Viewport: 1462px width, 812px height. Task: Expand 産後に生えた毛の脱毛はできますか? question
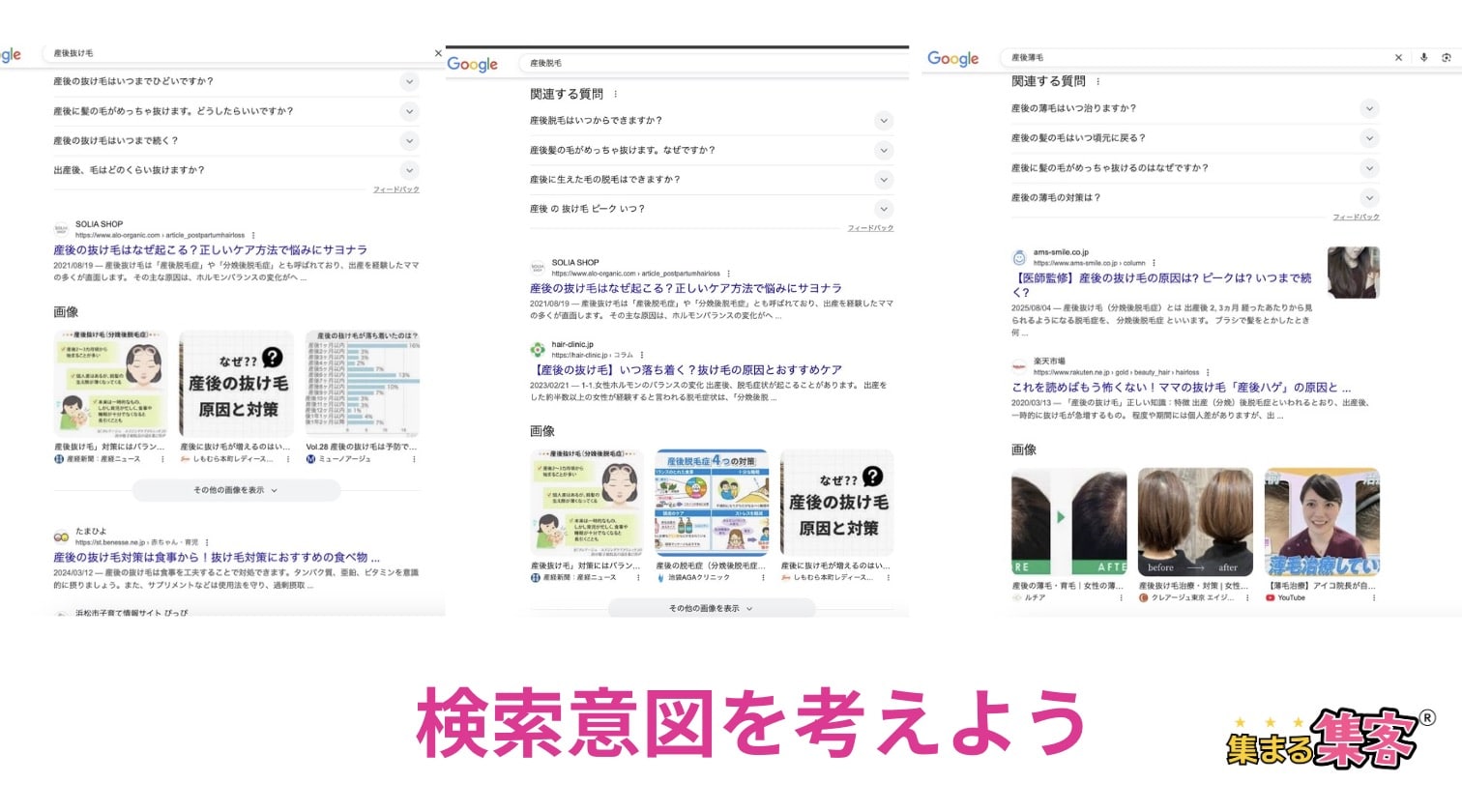[884, 180]
